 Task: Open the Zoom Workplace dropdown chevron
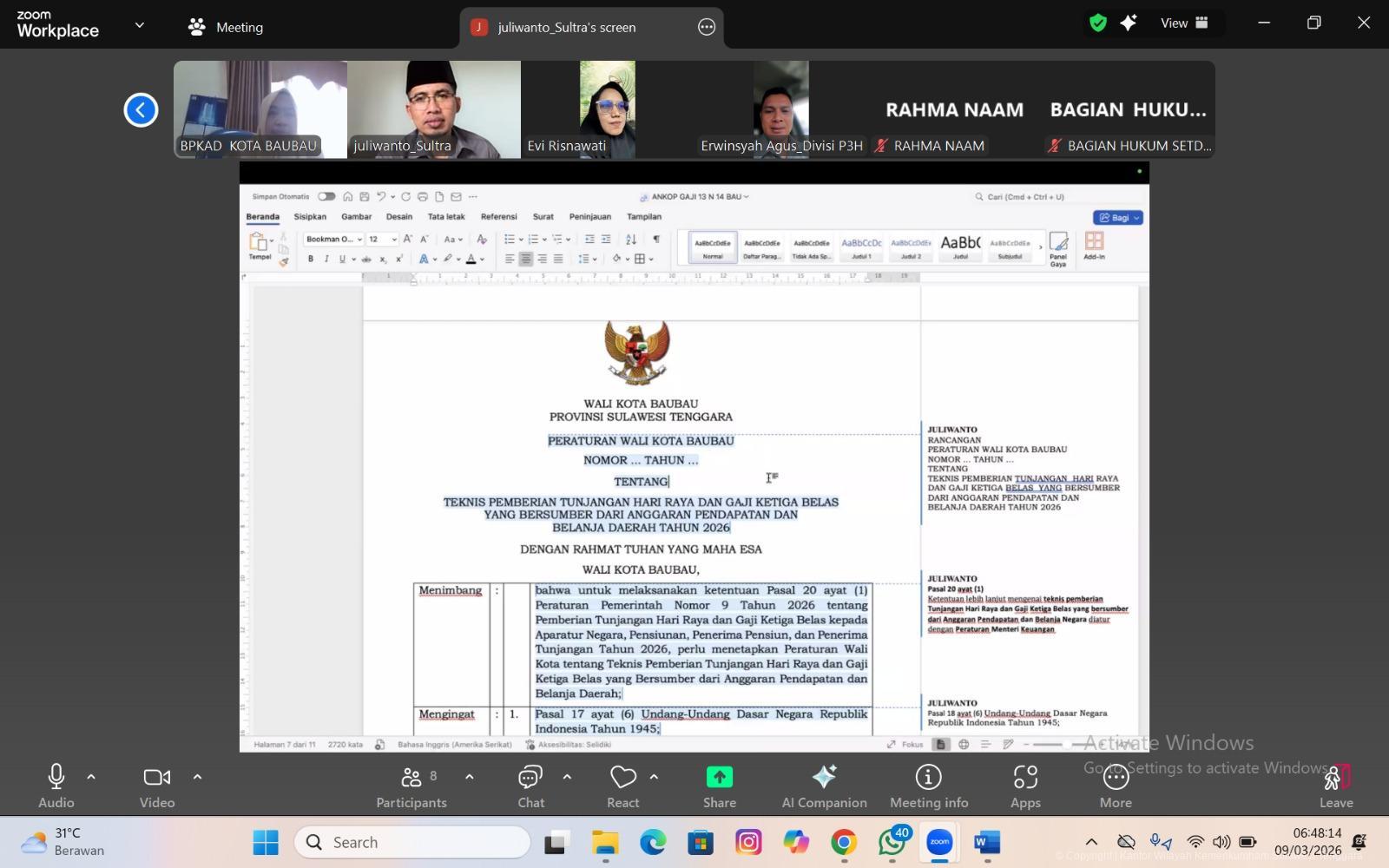[x=139, y=26]
